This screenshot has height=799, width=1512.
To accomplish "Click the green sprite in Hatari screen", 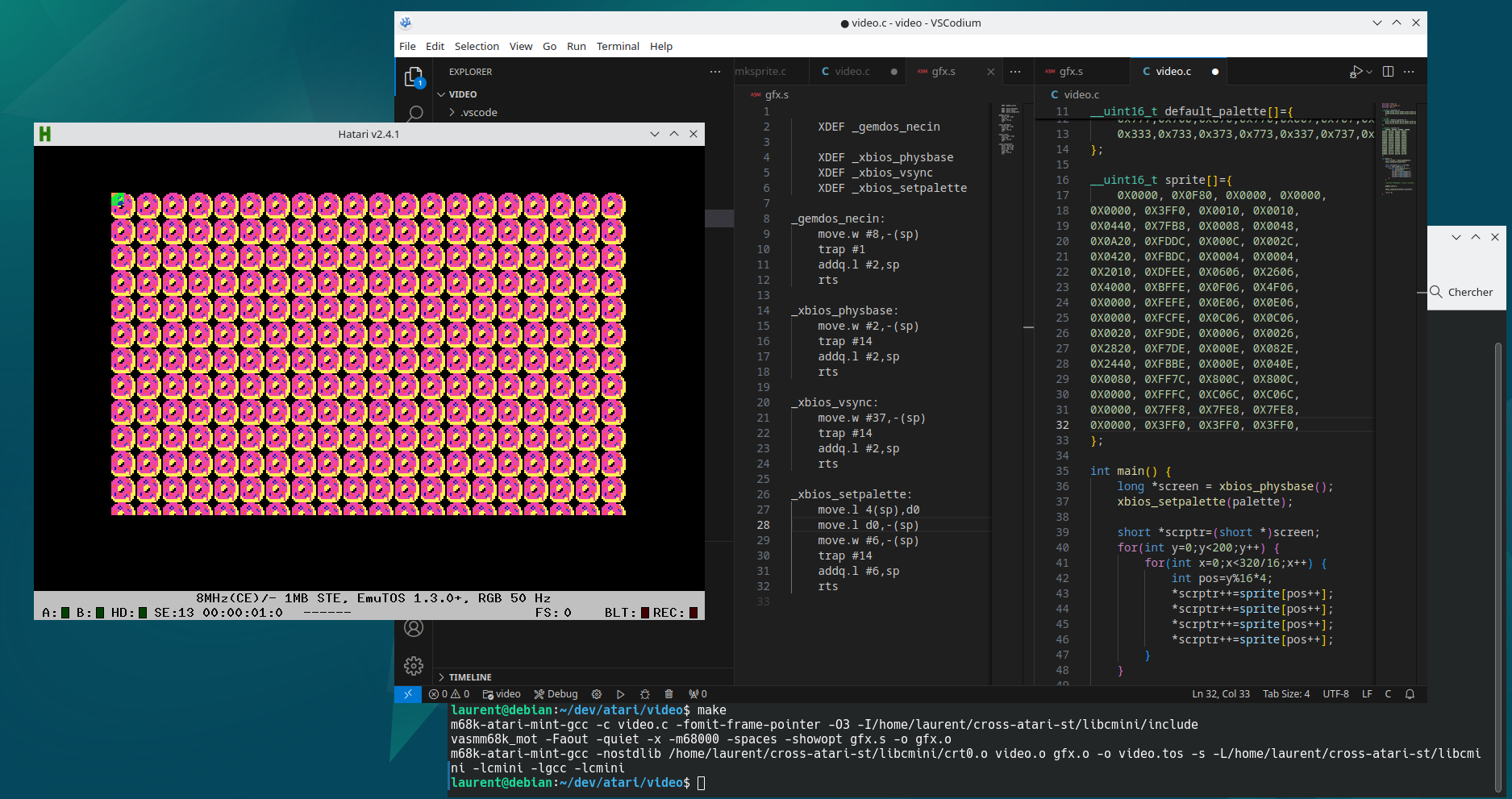I will [x=118, y=200].
